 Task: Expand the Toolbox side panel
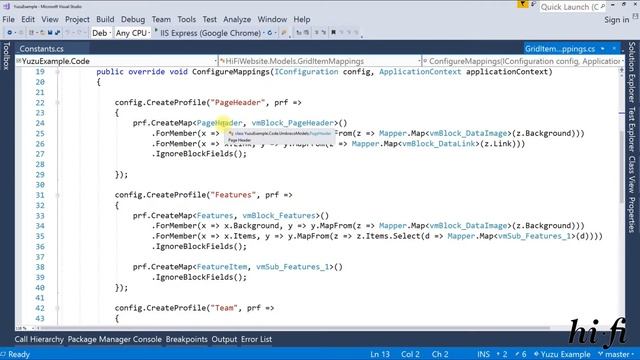click(x=6, y=56)
